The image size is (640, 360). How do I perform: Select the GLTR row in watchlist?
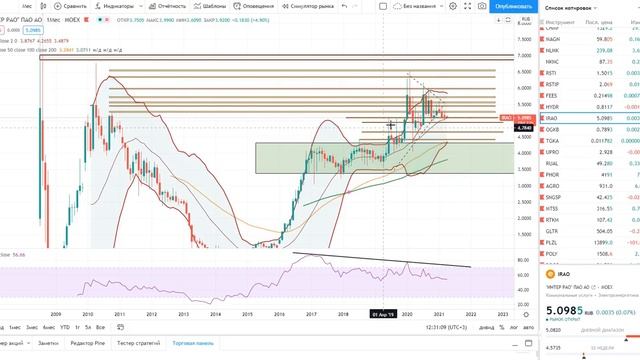(590, 231)
